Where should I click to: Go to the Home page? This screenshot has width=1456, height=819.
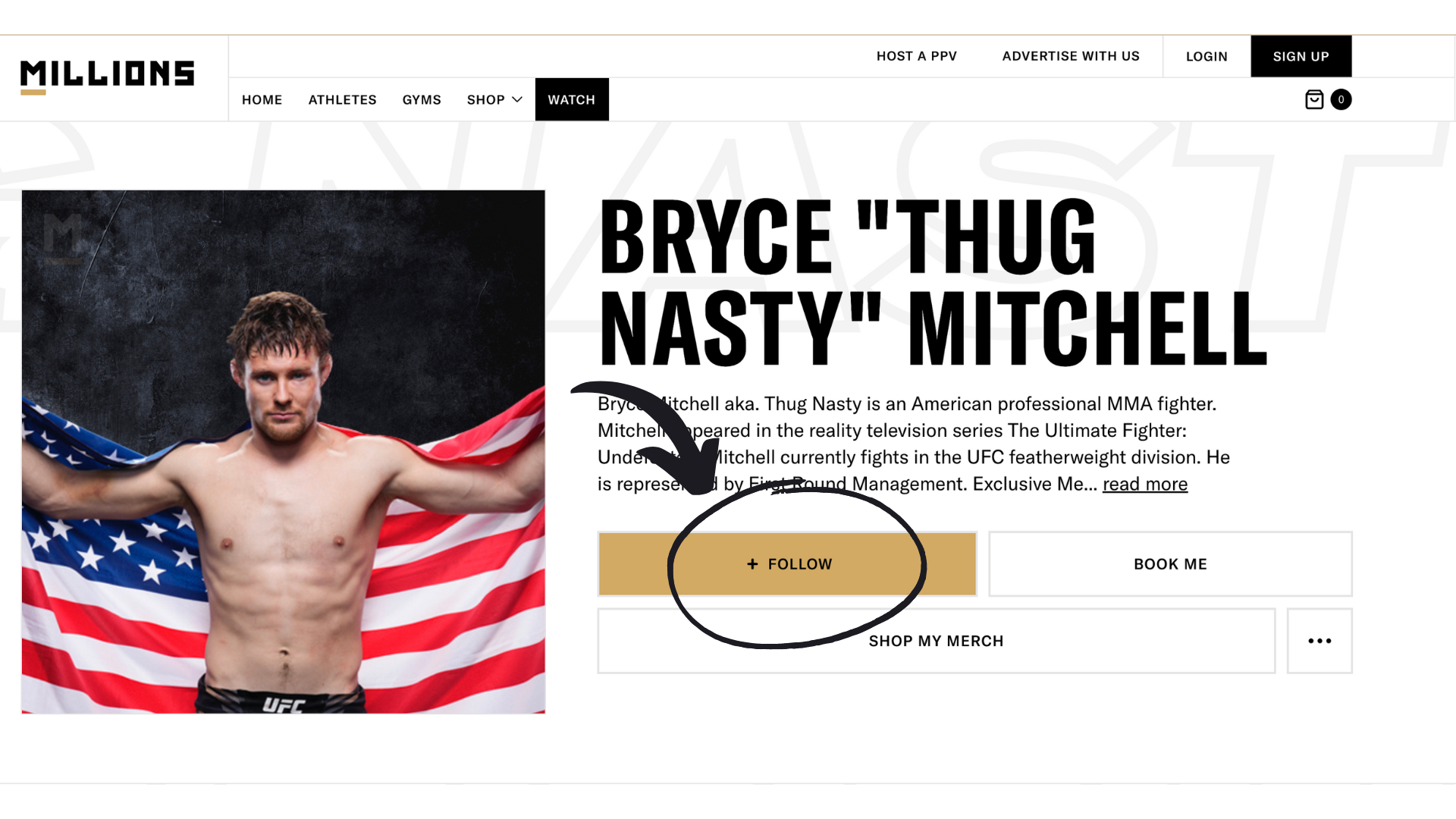click(262, 99)
